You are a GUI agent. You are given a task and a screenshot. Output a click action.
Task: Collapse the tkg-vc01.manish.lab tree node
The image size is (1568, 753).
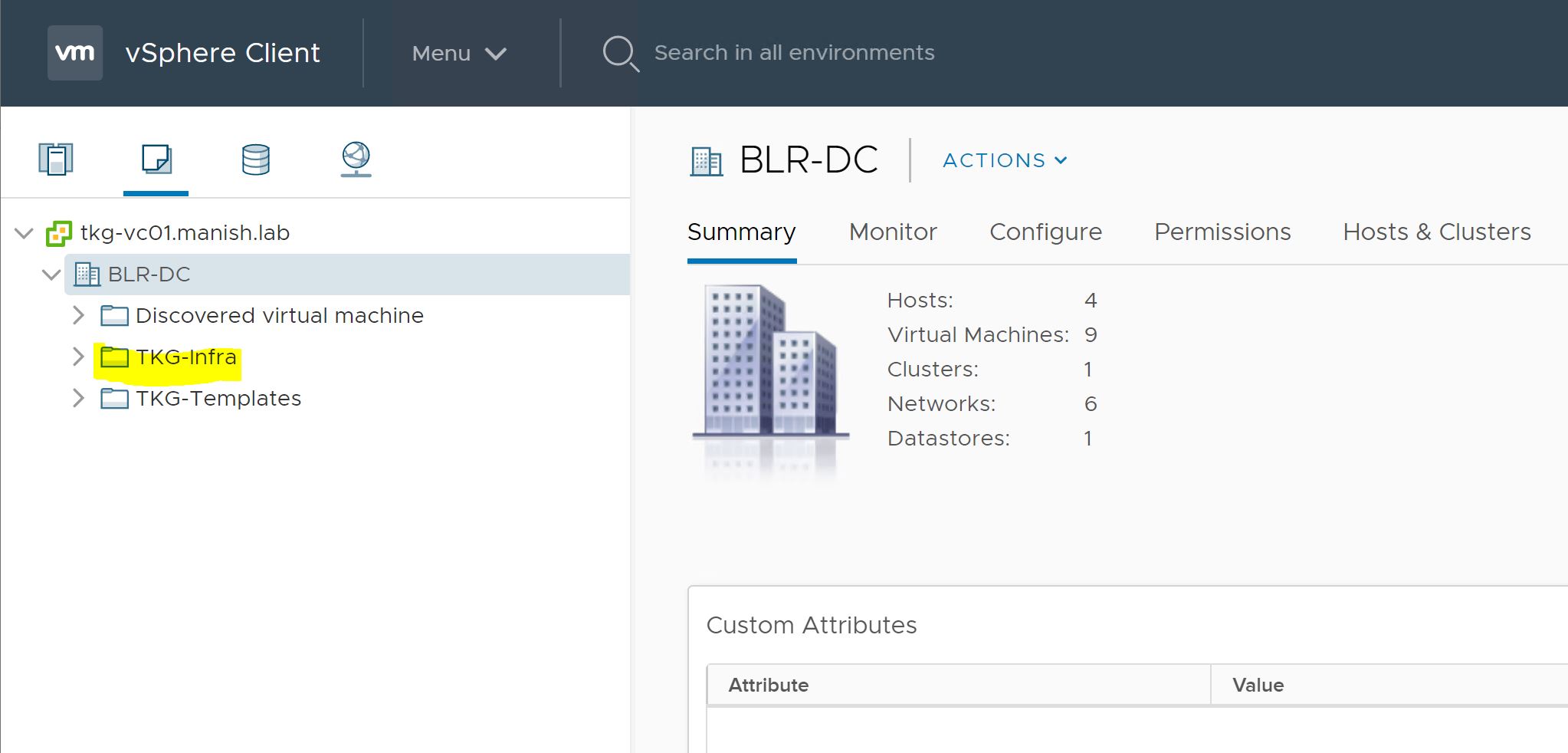[25, 233]
